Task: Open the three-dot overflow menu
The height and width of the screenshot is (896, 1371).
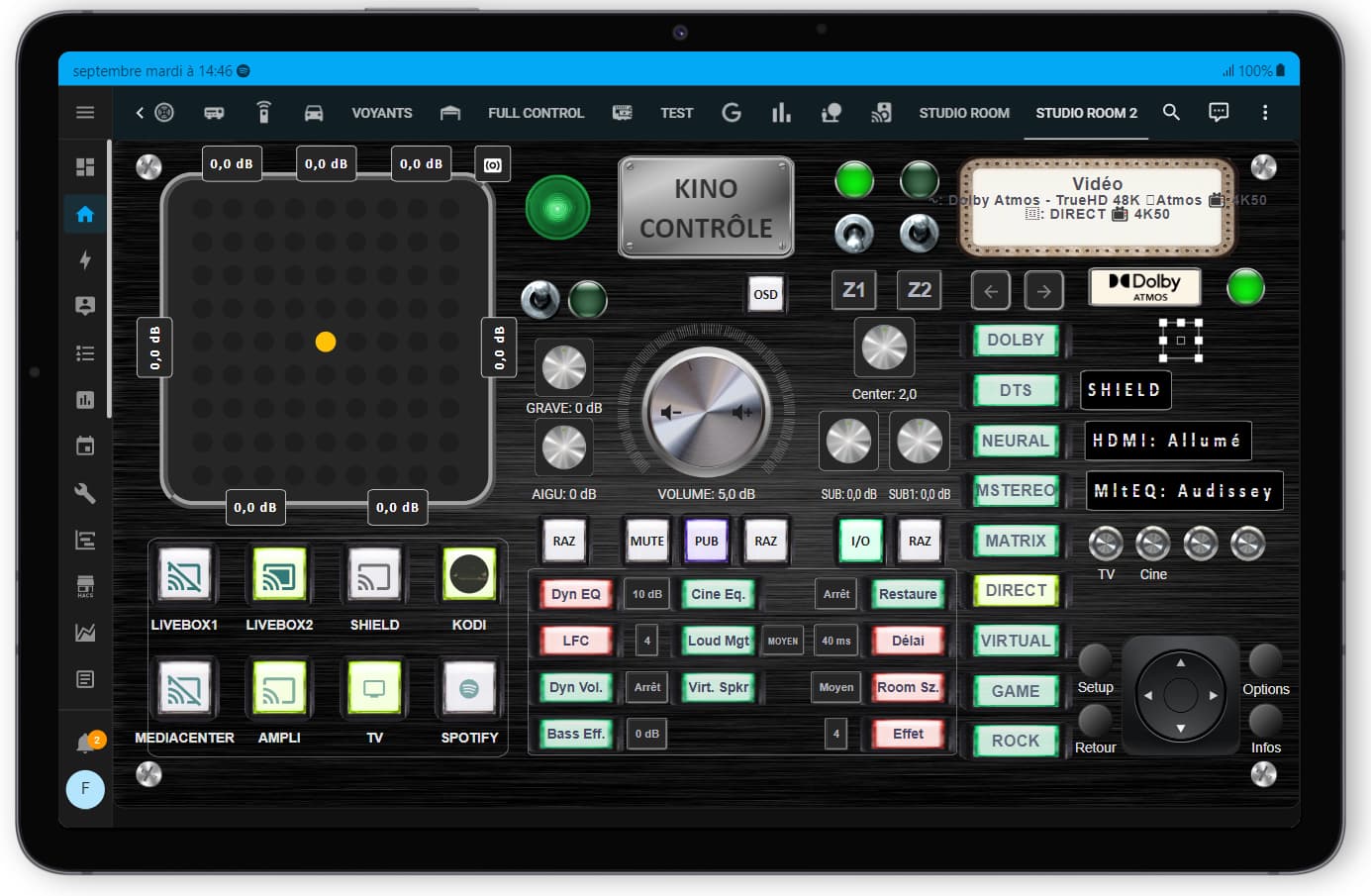Action: [1264, 112]
